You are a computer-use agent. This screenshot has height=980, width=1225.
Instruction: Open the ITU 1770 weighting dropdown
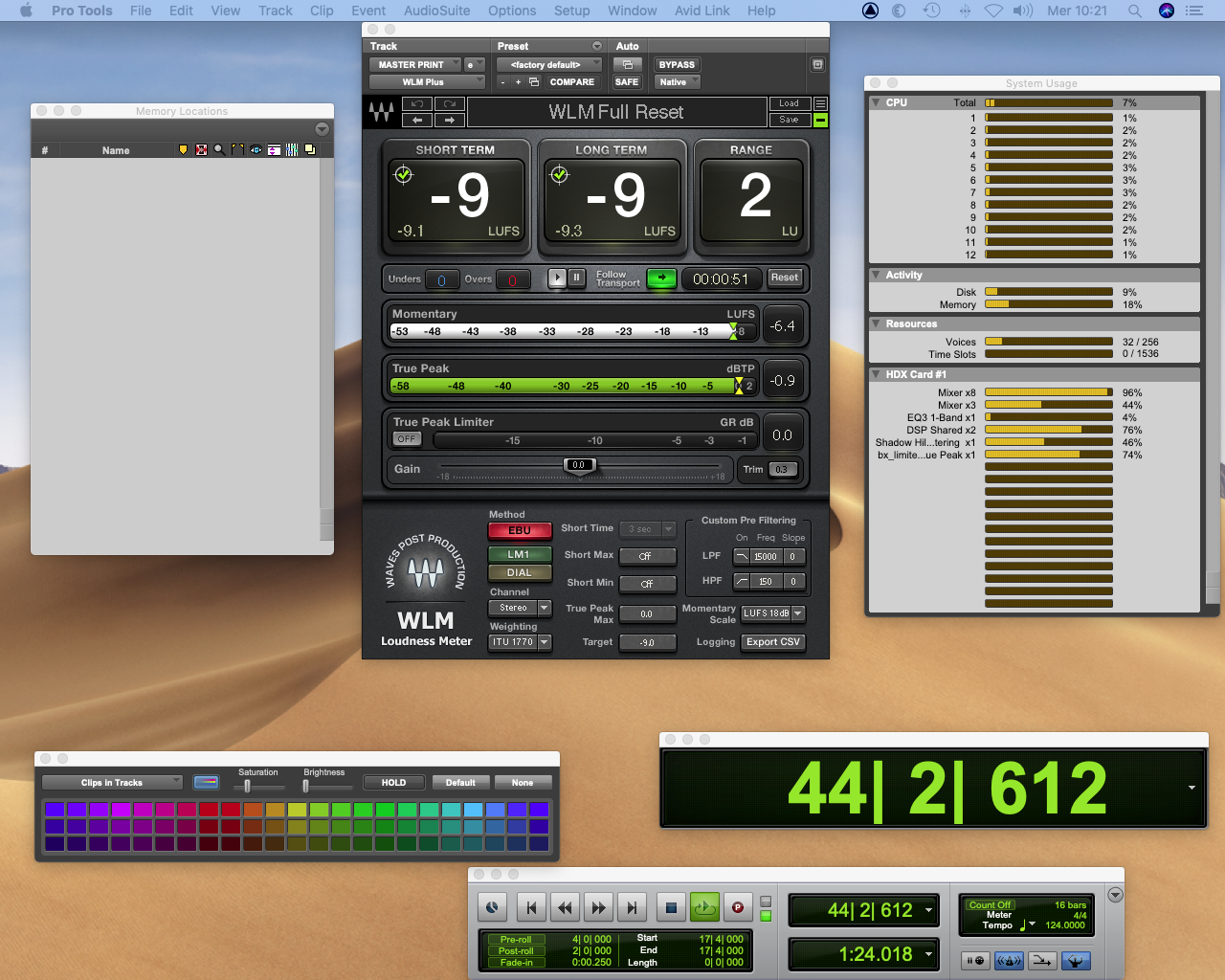coord(520,642)
